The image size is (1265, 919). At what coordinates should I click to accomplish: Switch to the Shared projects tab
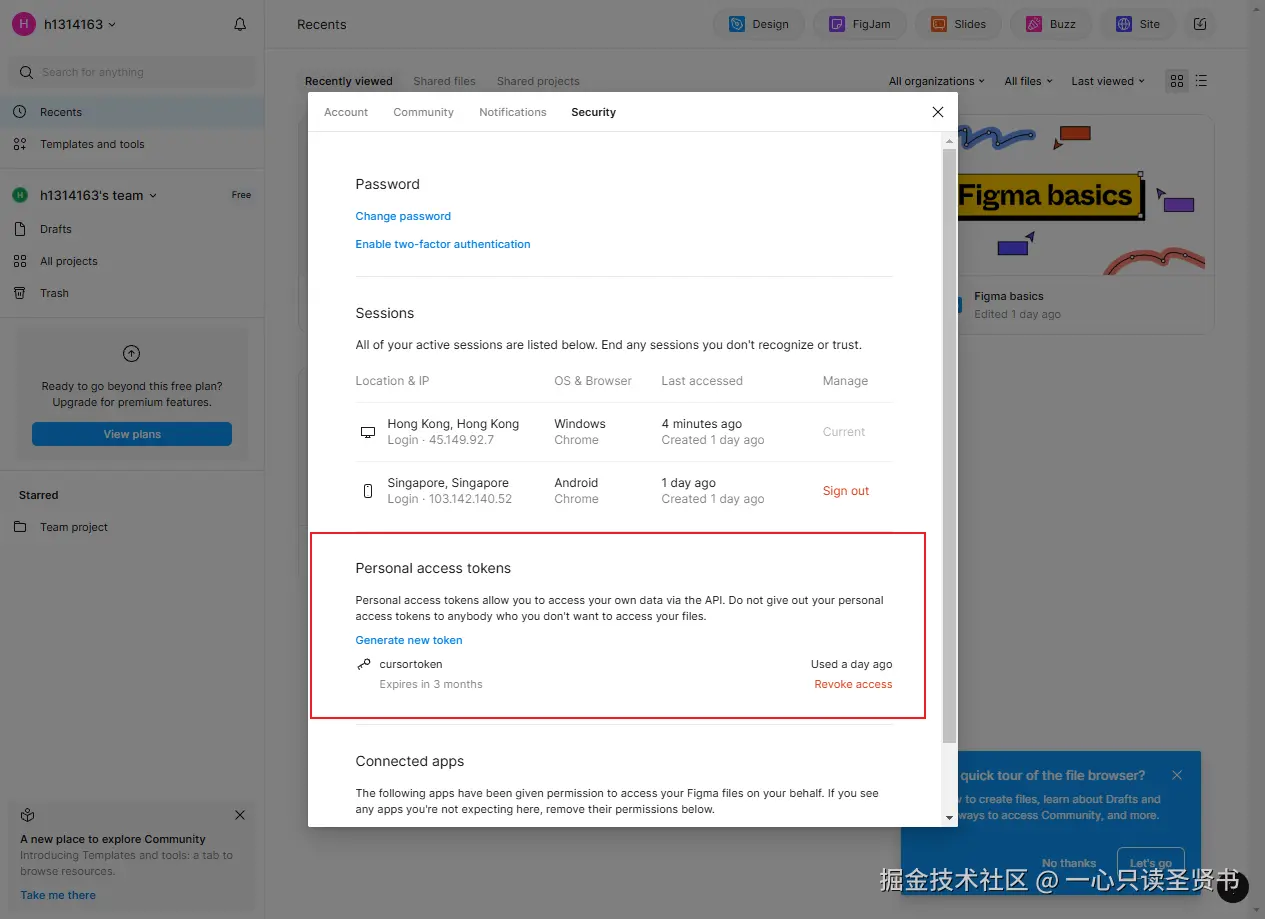coord(538,81)
